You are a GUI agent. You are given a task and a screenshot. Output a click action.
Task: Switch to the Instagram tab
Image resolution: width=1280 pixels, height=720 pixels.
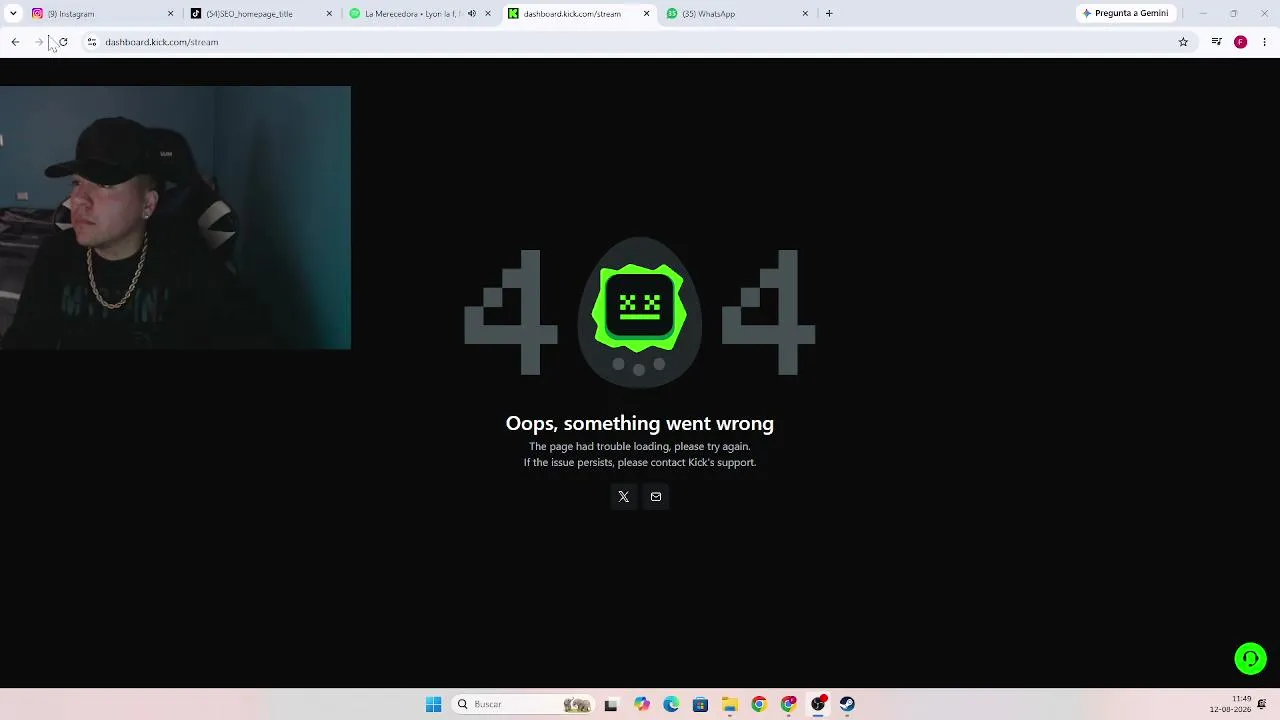[x=102, y=14]
